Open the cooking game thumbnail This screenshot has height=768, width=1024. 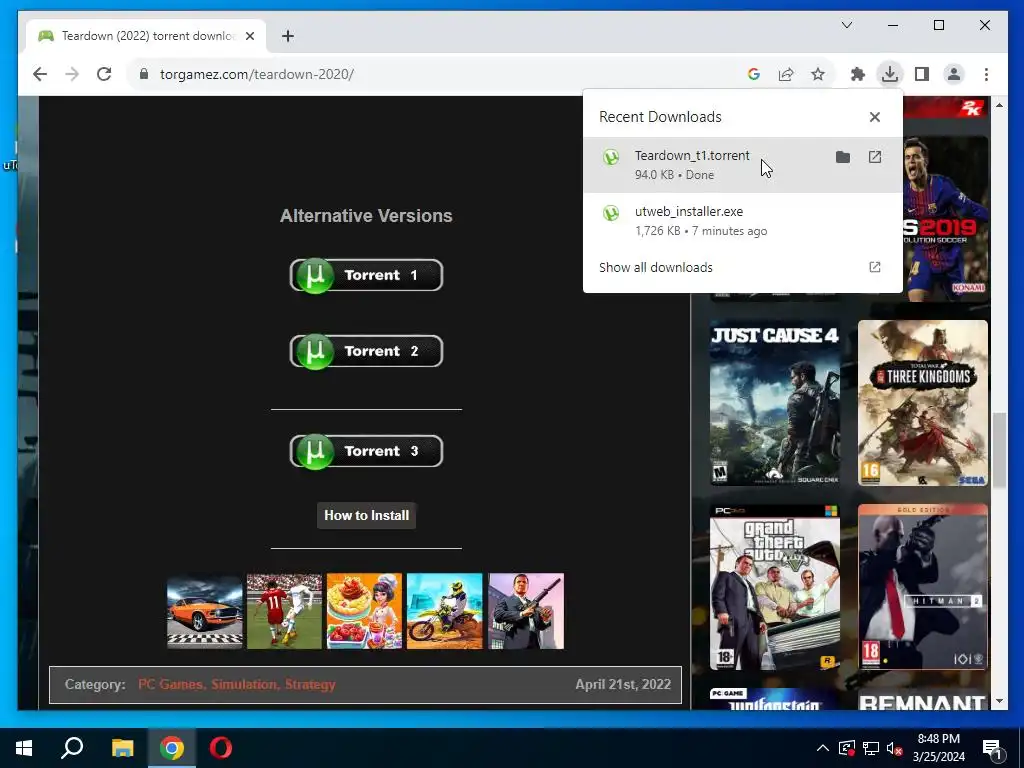pyautogui.click(x=364, y=611)
